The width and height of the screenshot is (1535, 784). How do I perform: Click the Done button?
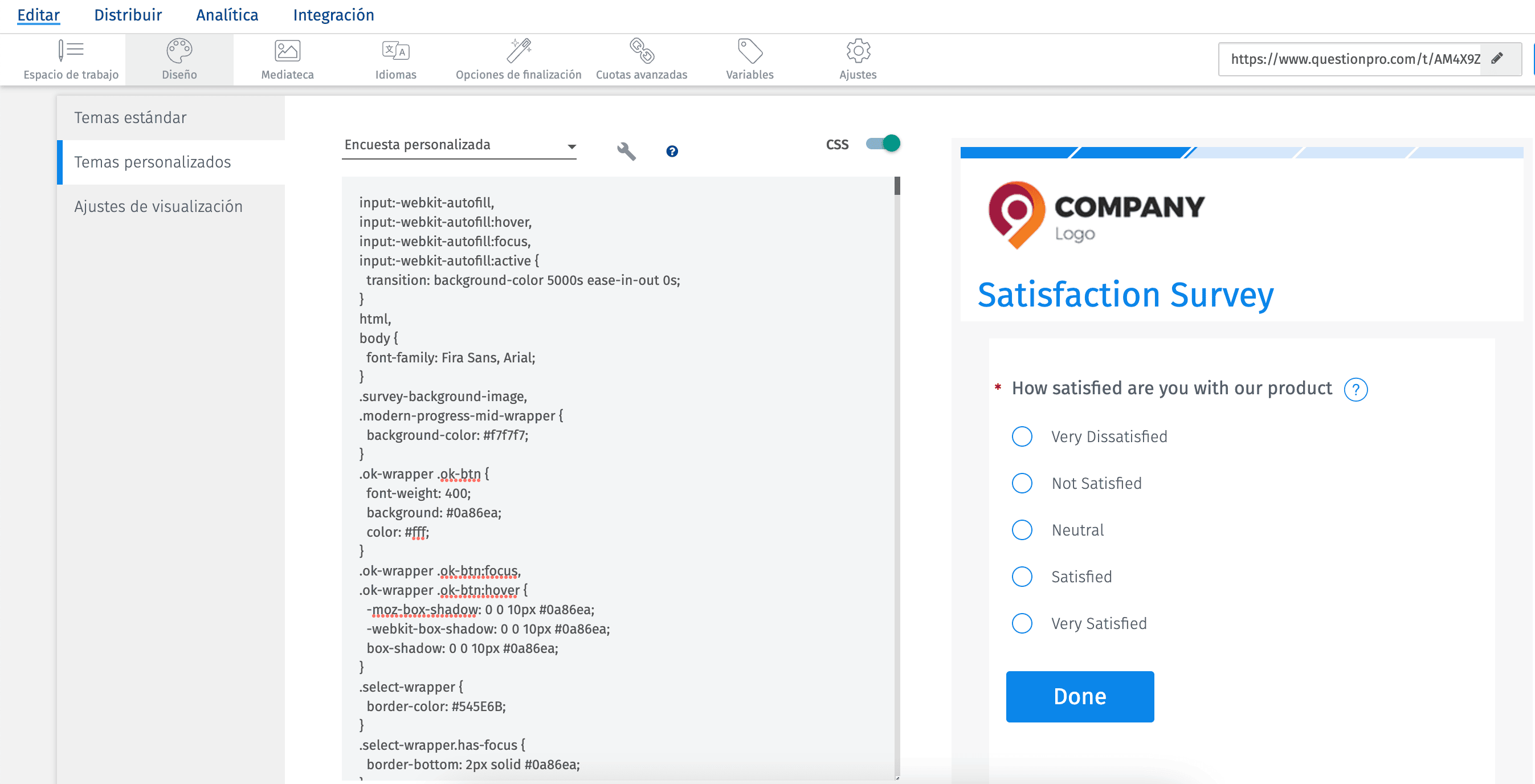(1080, 697)
